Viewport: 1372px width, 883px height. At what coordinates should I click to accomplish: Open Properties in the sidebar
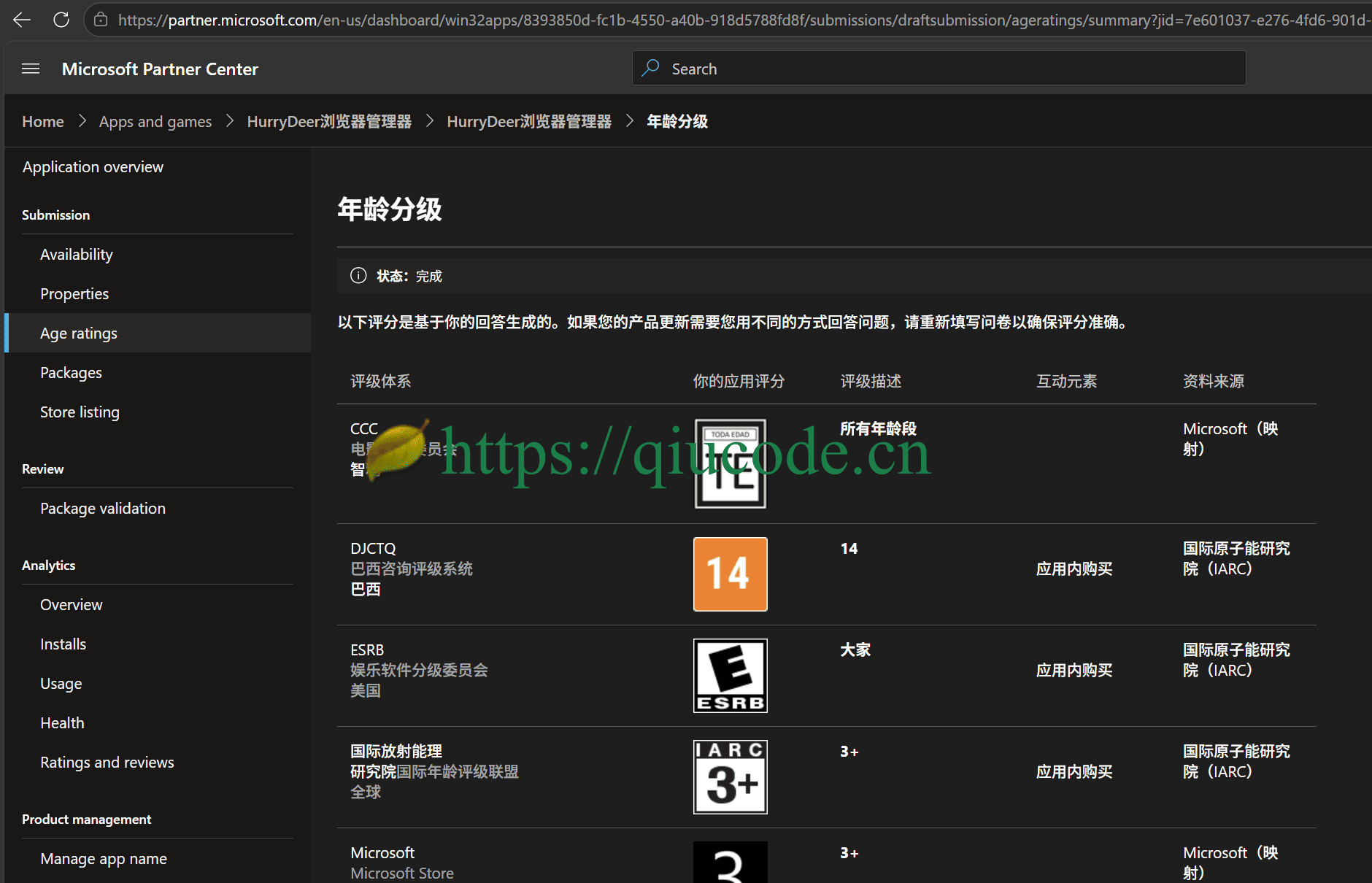pos(74,293)
